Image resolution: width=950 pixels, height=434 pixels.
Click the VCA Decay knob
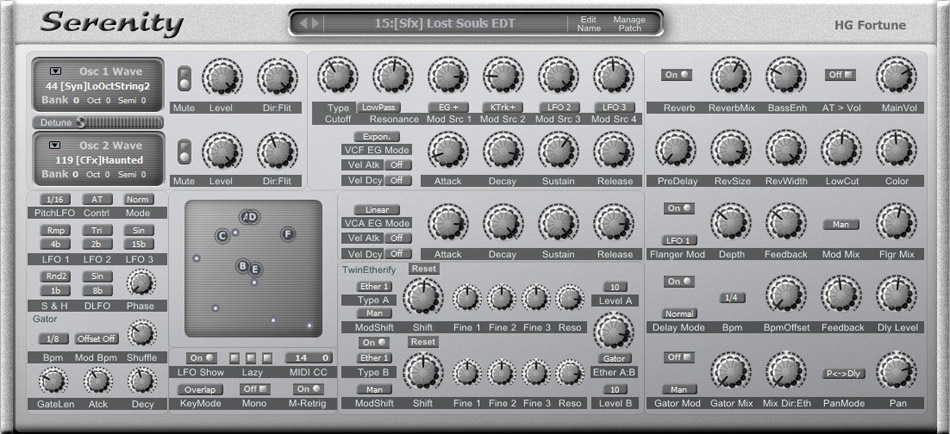(x=503, y=223)
